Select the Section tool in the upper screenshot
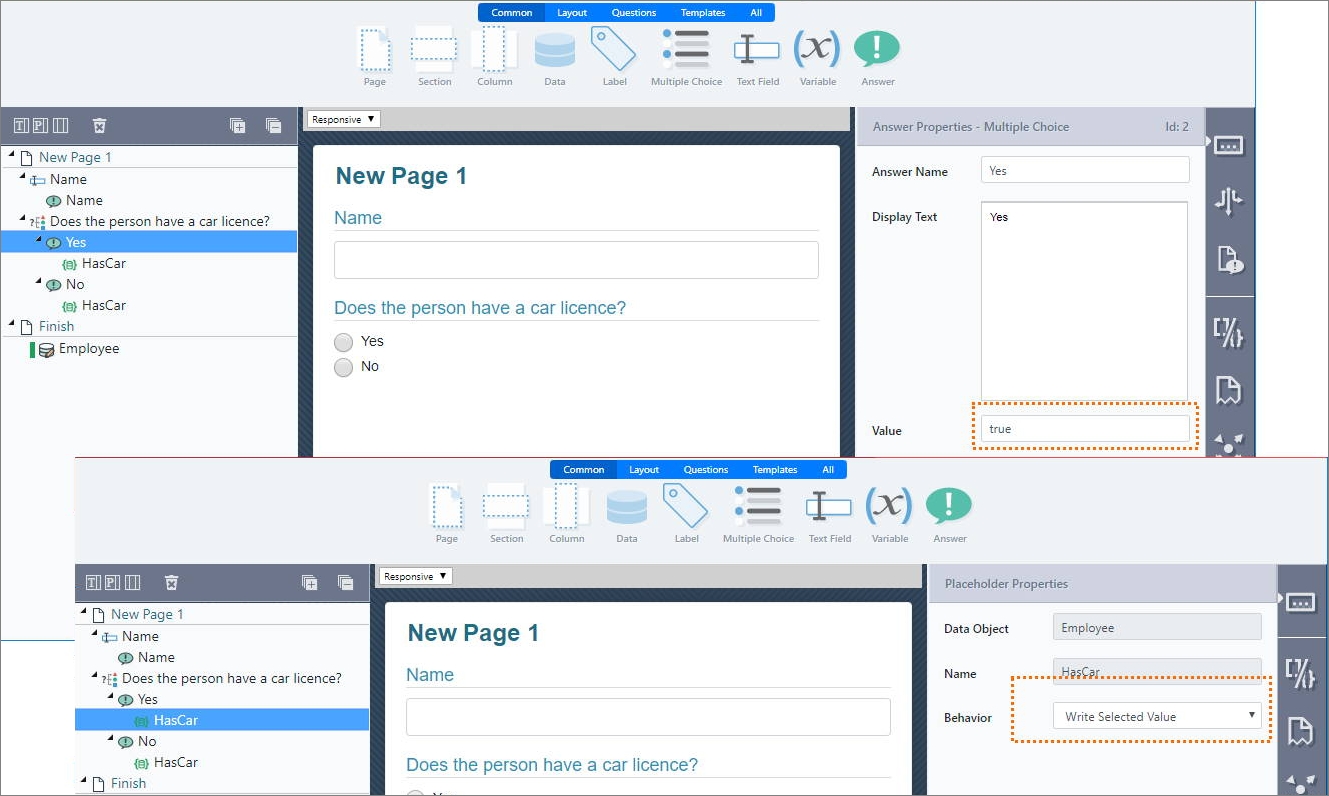The width and height of the screenshot is (1329, 796). click(434, 56)
